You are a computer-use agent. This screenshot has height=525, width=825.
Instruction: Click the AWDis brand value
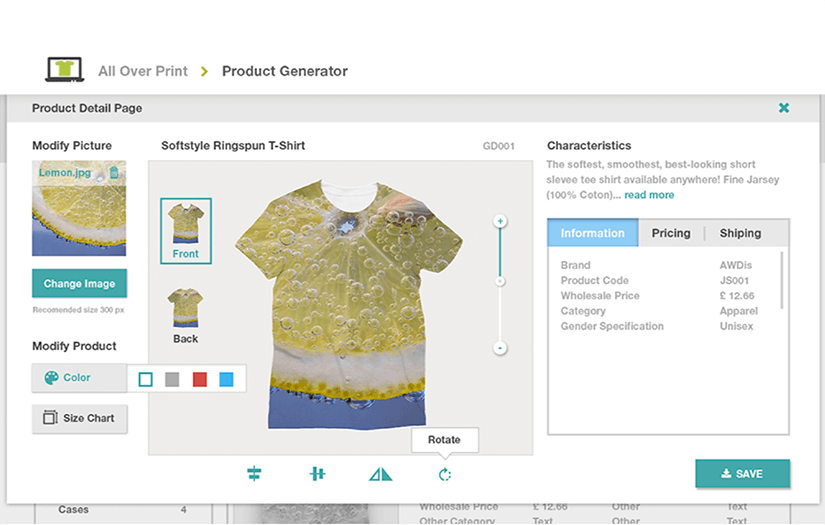pyautogui.click(x=736, y=265)
